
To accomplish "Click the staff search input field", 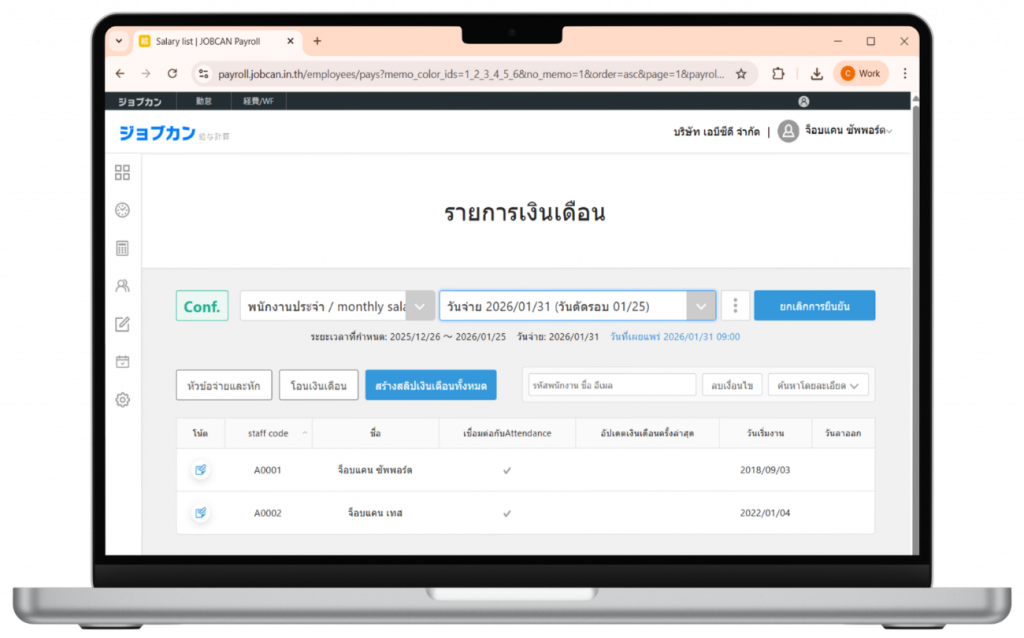I will (611, 385).
